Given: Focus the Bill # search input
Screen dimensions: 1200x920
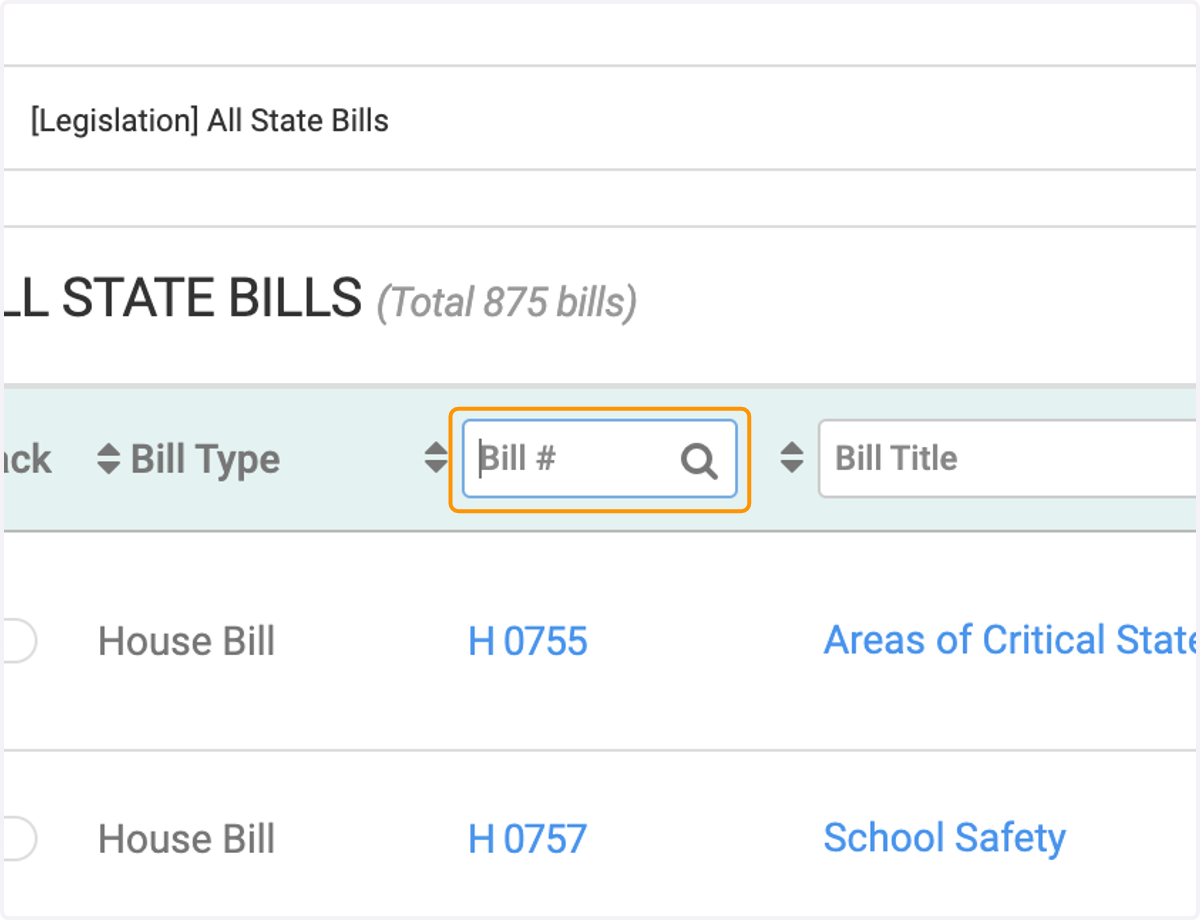Looking at the screenshot, I should 599,459.
